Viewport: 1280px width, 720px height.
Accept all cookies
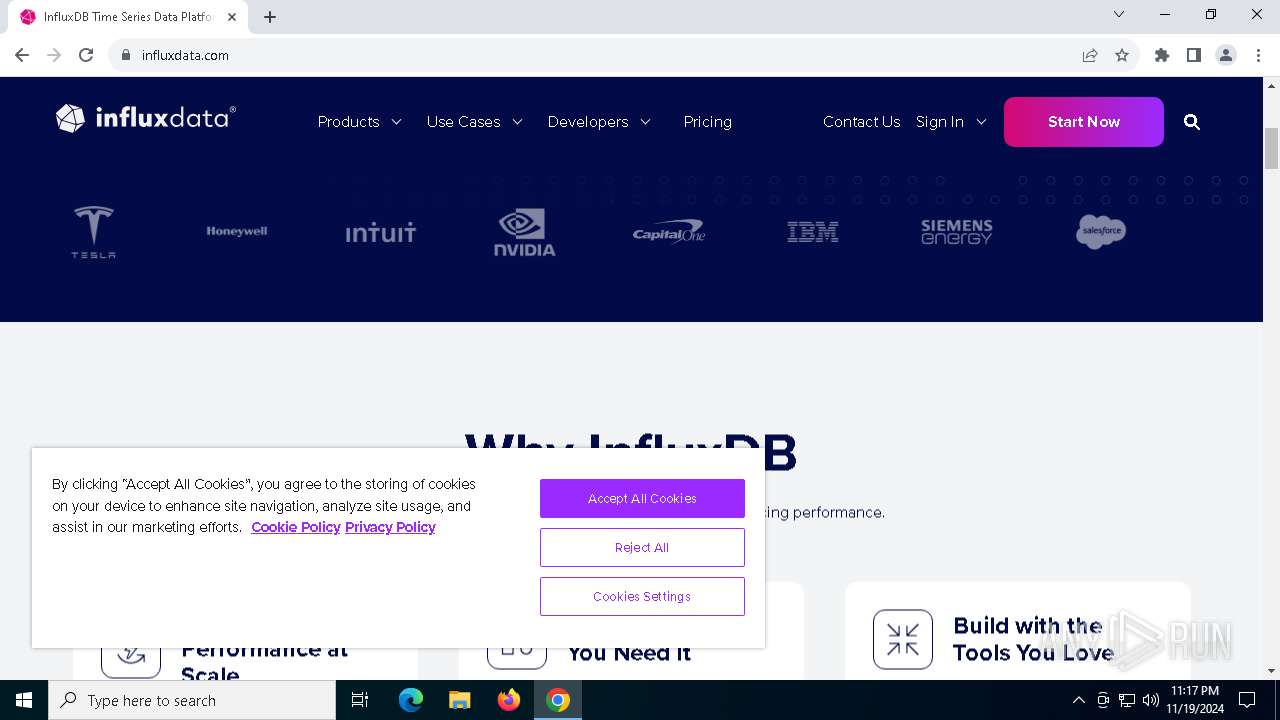(642, 498)
